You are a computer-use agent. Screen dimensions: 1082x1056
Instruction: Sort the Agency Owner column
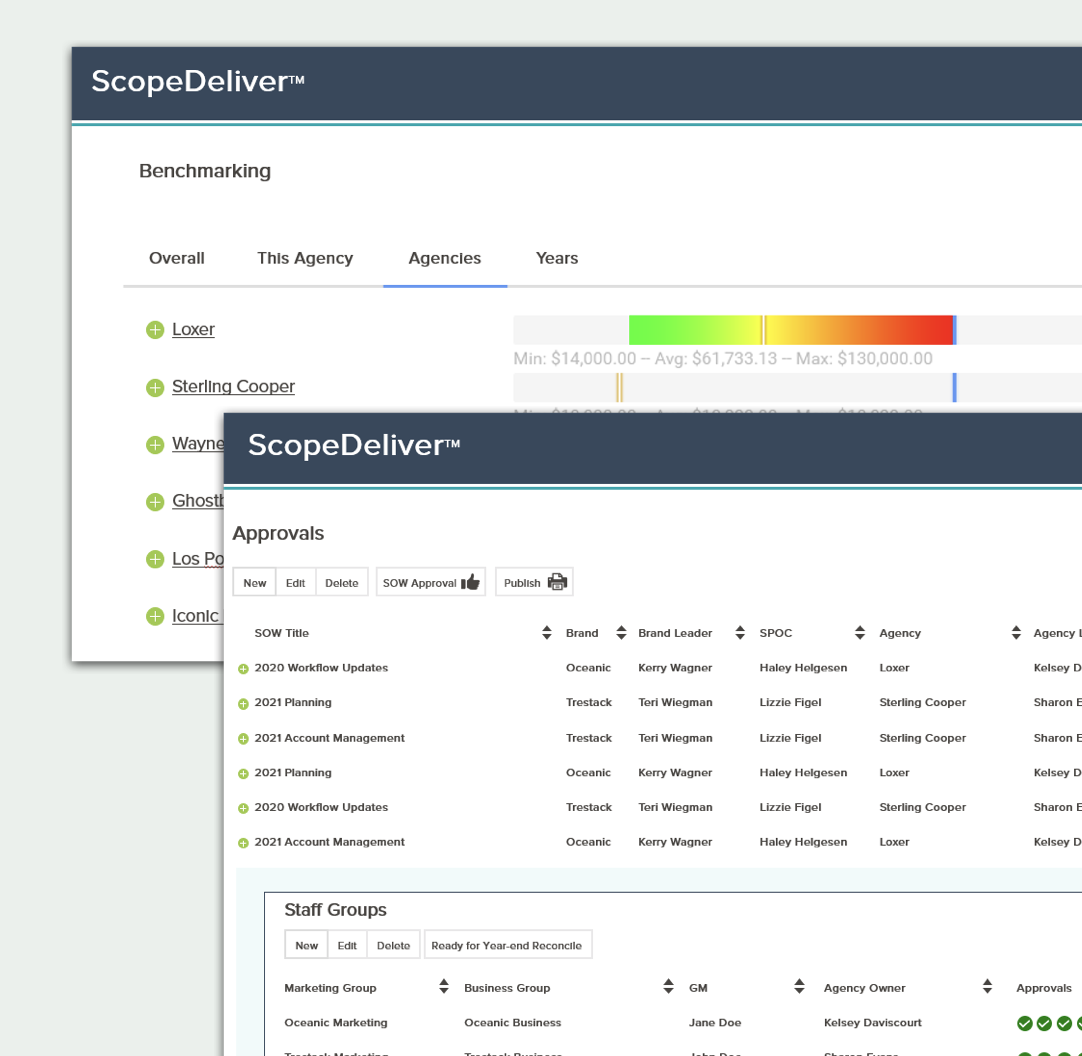[x=987, y=988]
